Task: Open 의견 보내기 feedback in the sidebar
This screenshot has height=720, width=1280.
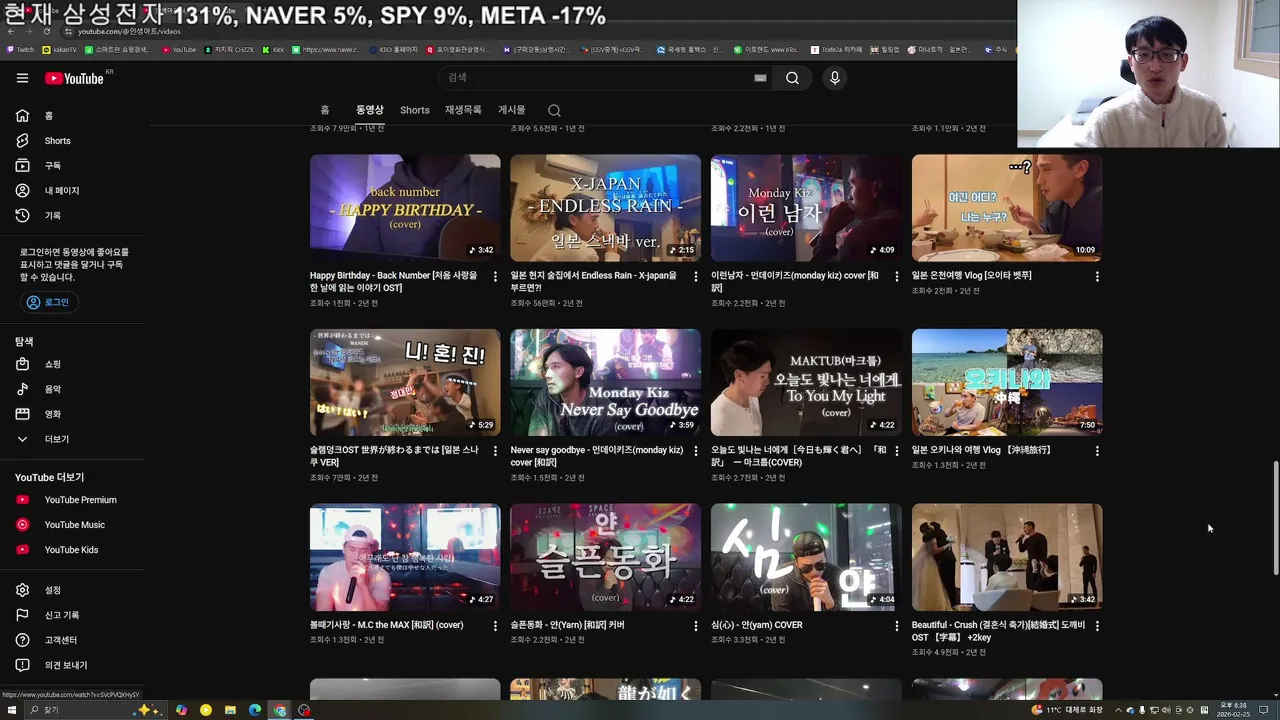Action: click(73, 665)
